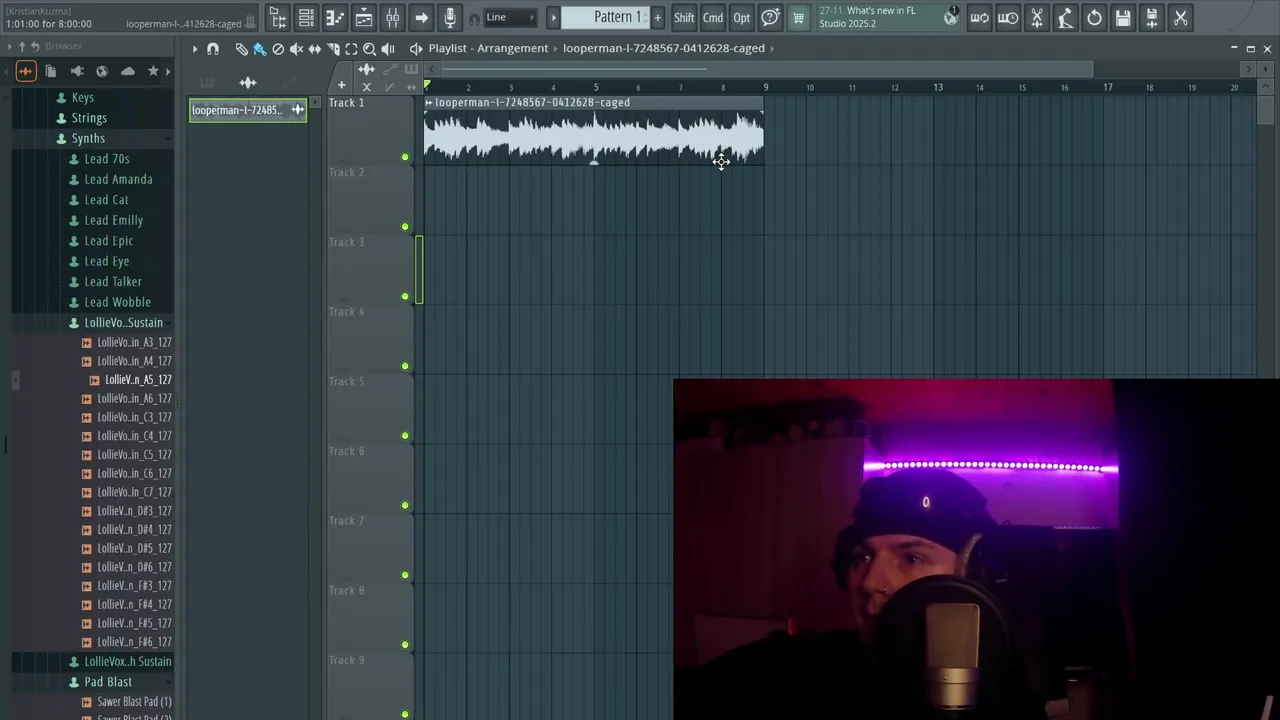Open browser starred favorites tab
This screenshot has height=720, width=1280.
153,71
